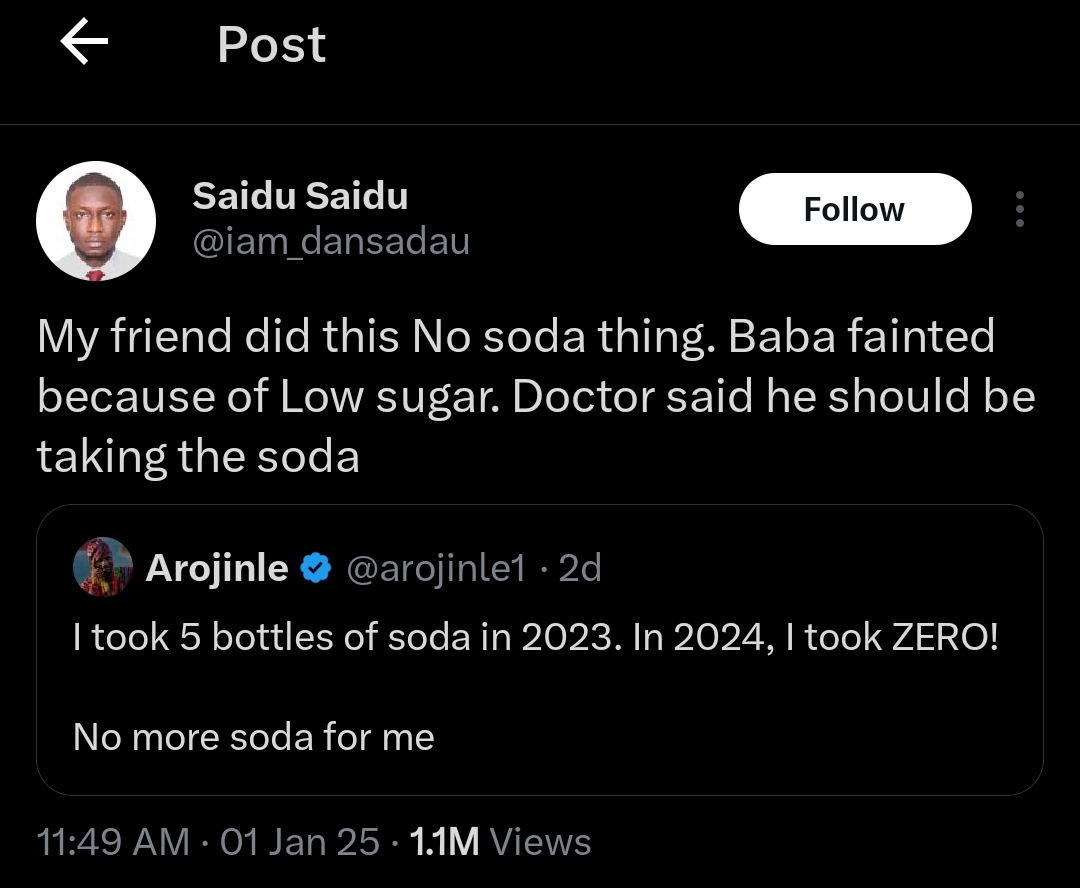
Task: Click the Saidu Saidu display name
Action: point(300,196)
